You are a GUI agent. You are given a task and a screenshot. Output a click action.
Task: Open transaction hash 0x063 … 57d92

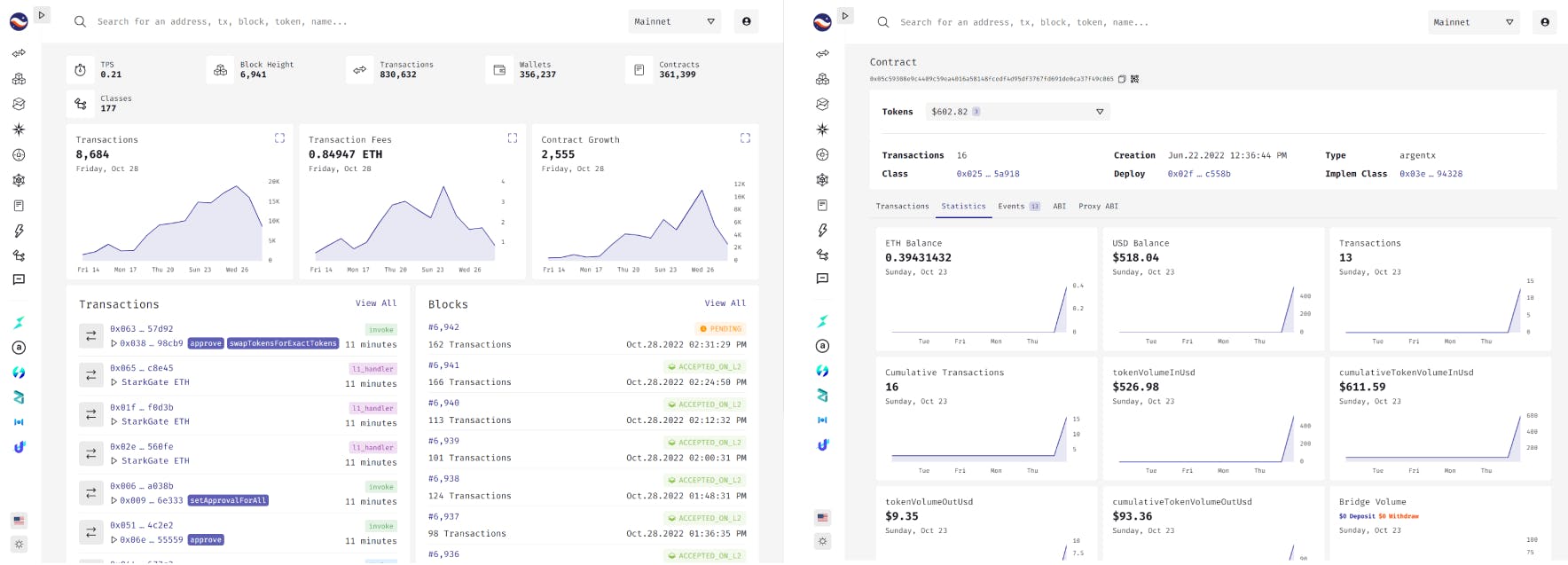pyautogui.click(x=141, y=329)
